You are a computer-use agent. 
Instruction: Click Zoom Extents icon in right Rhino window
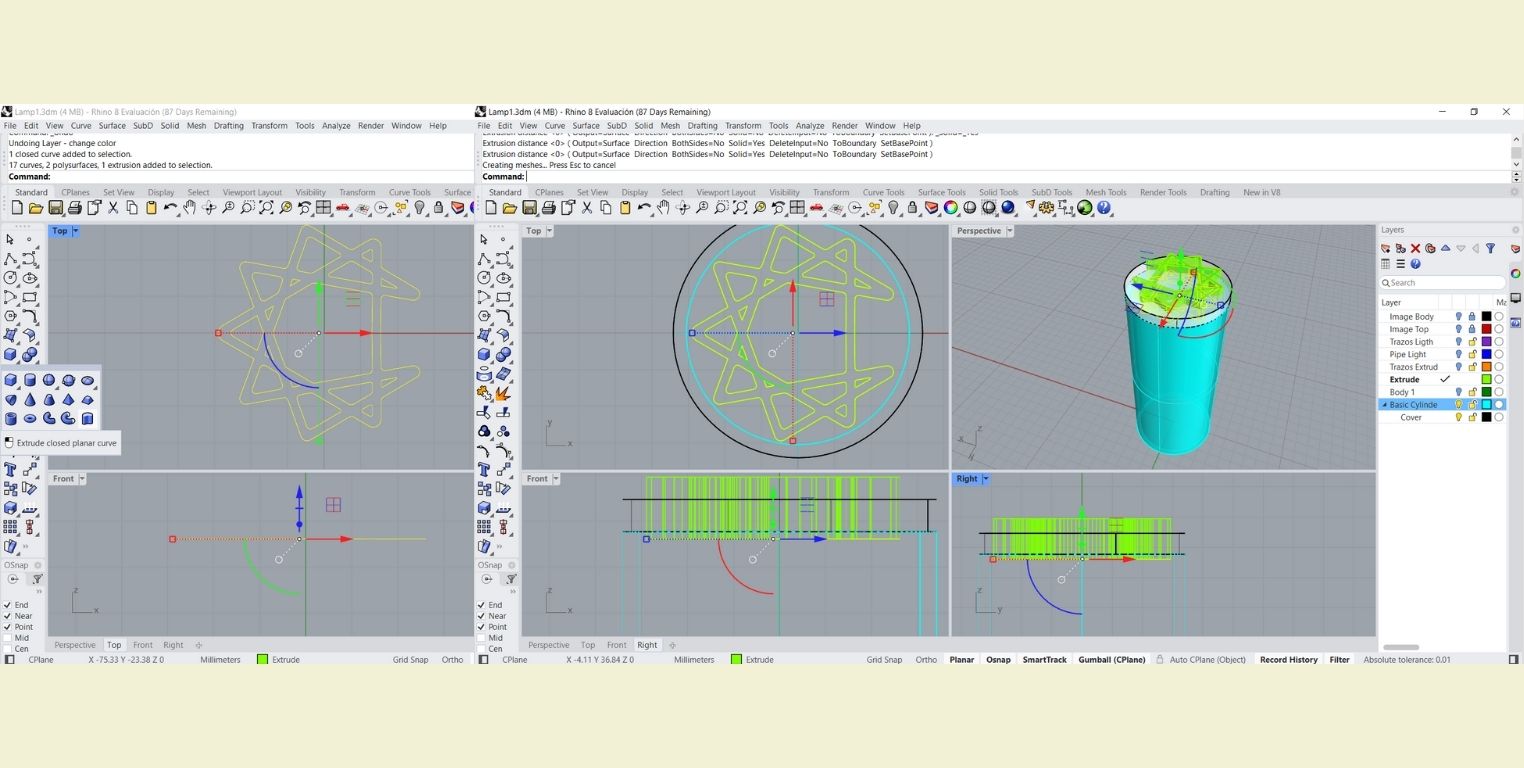pyautogui.click(x=740, y=208)
